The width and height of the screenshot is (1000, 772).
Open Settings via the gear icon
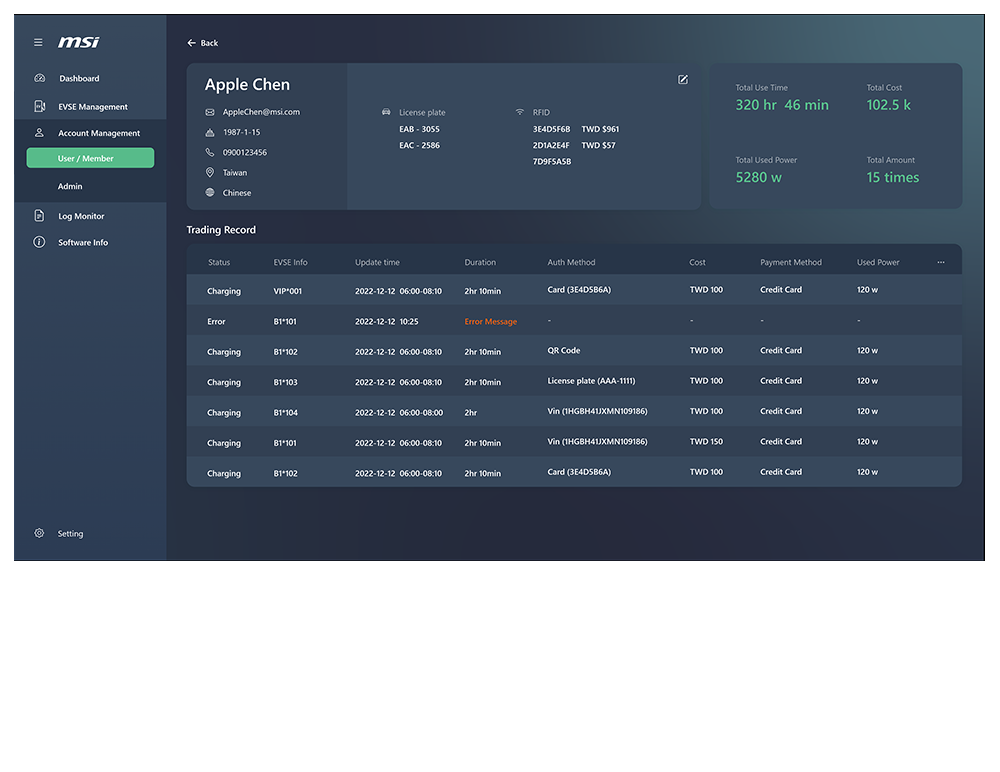click(x=38, y=533)
